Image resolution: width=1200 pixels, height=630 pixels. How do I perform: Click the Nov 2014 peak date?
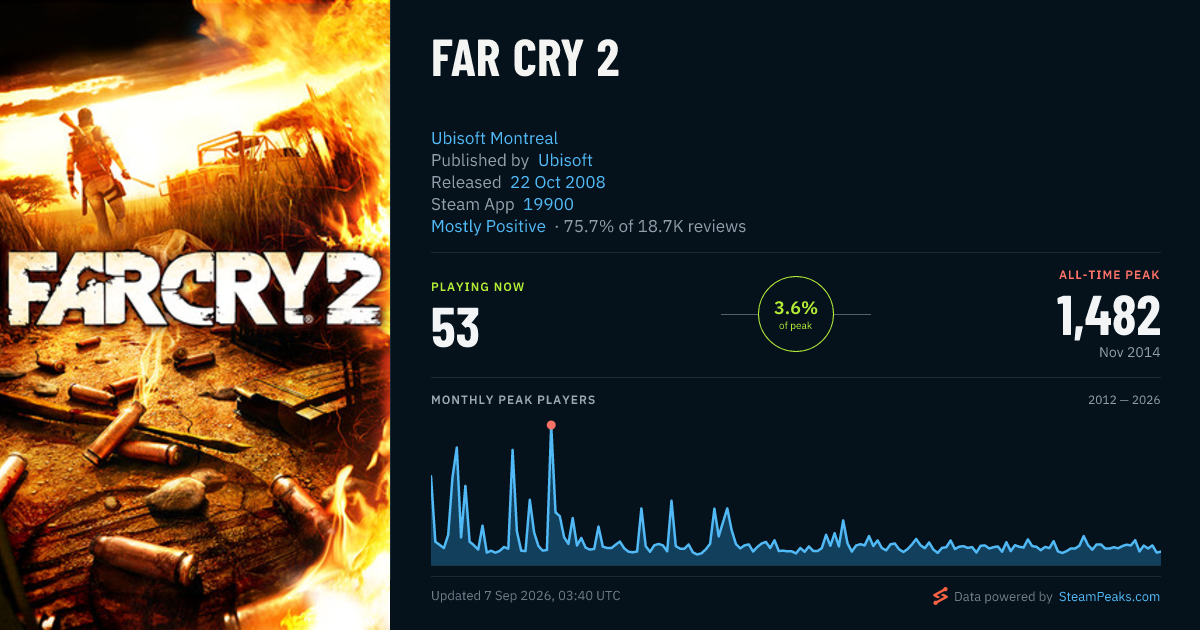[1129, 353]
